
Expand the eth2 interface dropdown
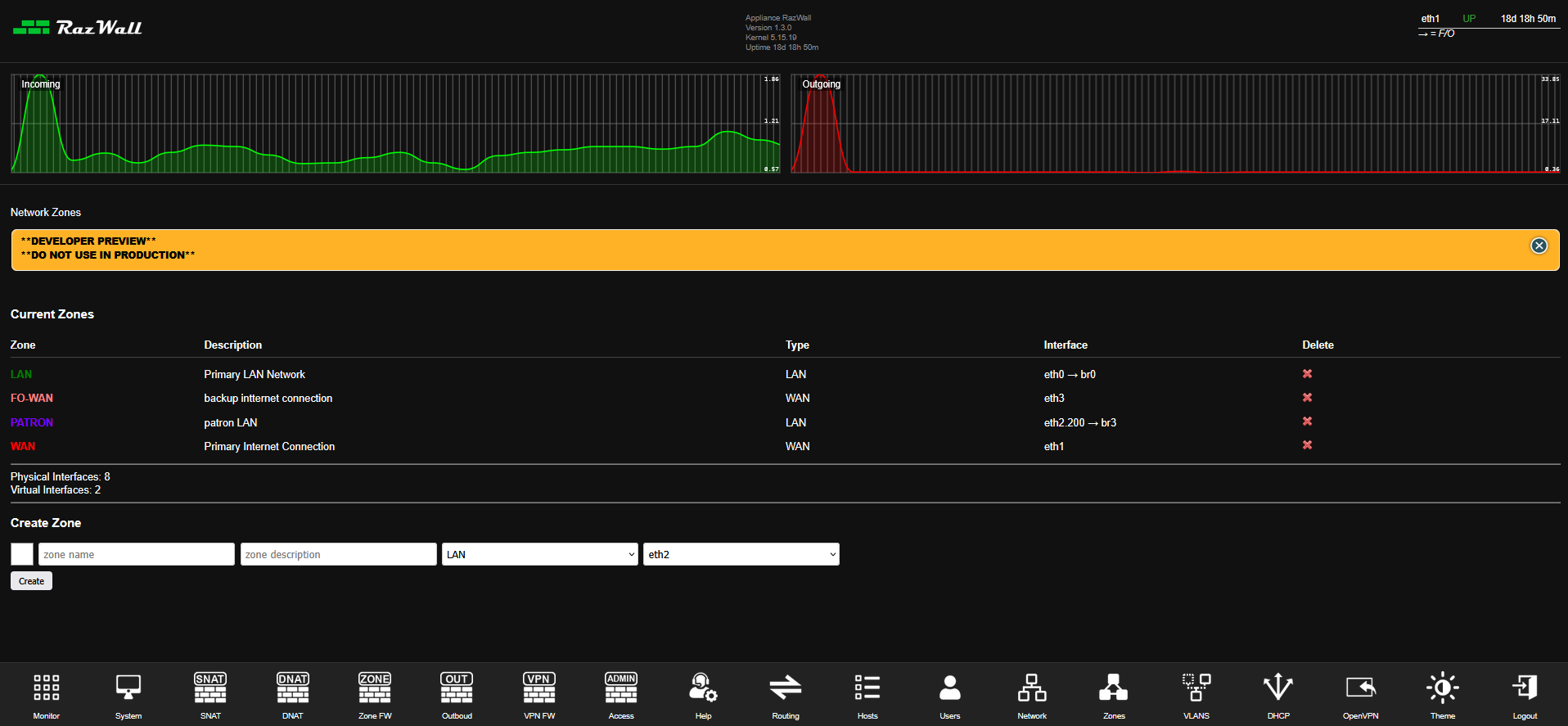pyautogui.click(x=741, y=554)
